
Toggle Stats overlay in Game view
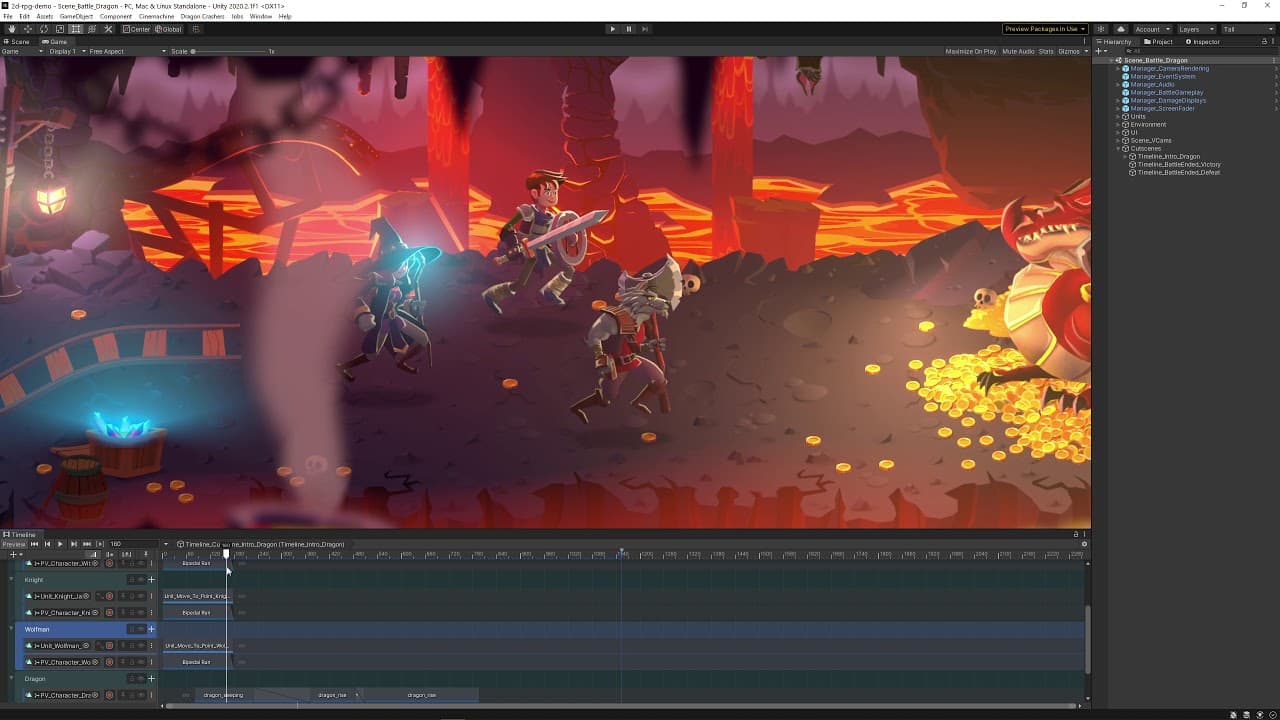pyautogui.click(x=1046, y=51)
